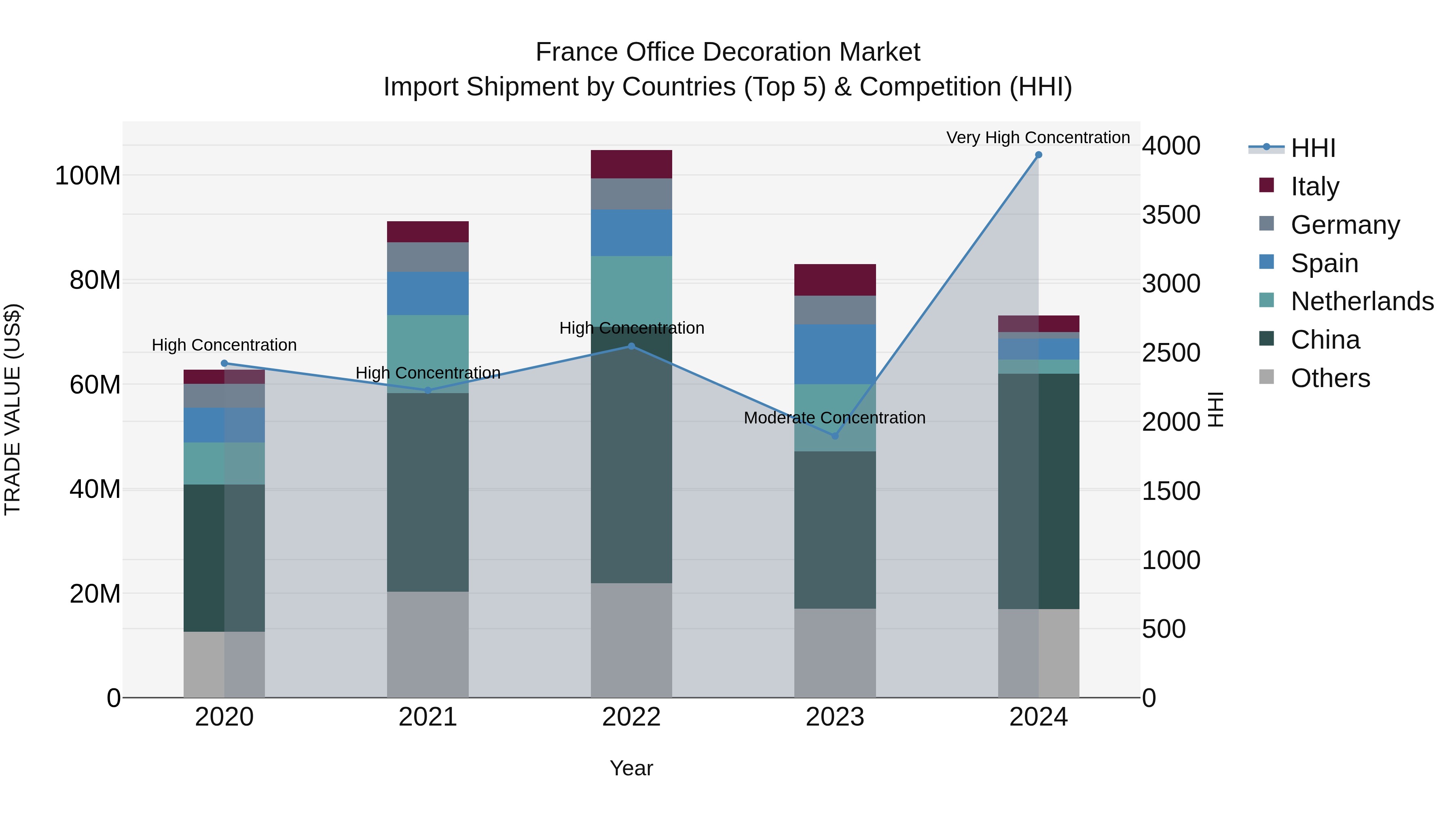Click the 2020 China bar segment

tap(224, 559)
